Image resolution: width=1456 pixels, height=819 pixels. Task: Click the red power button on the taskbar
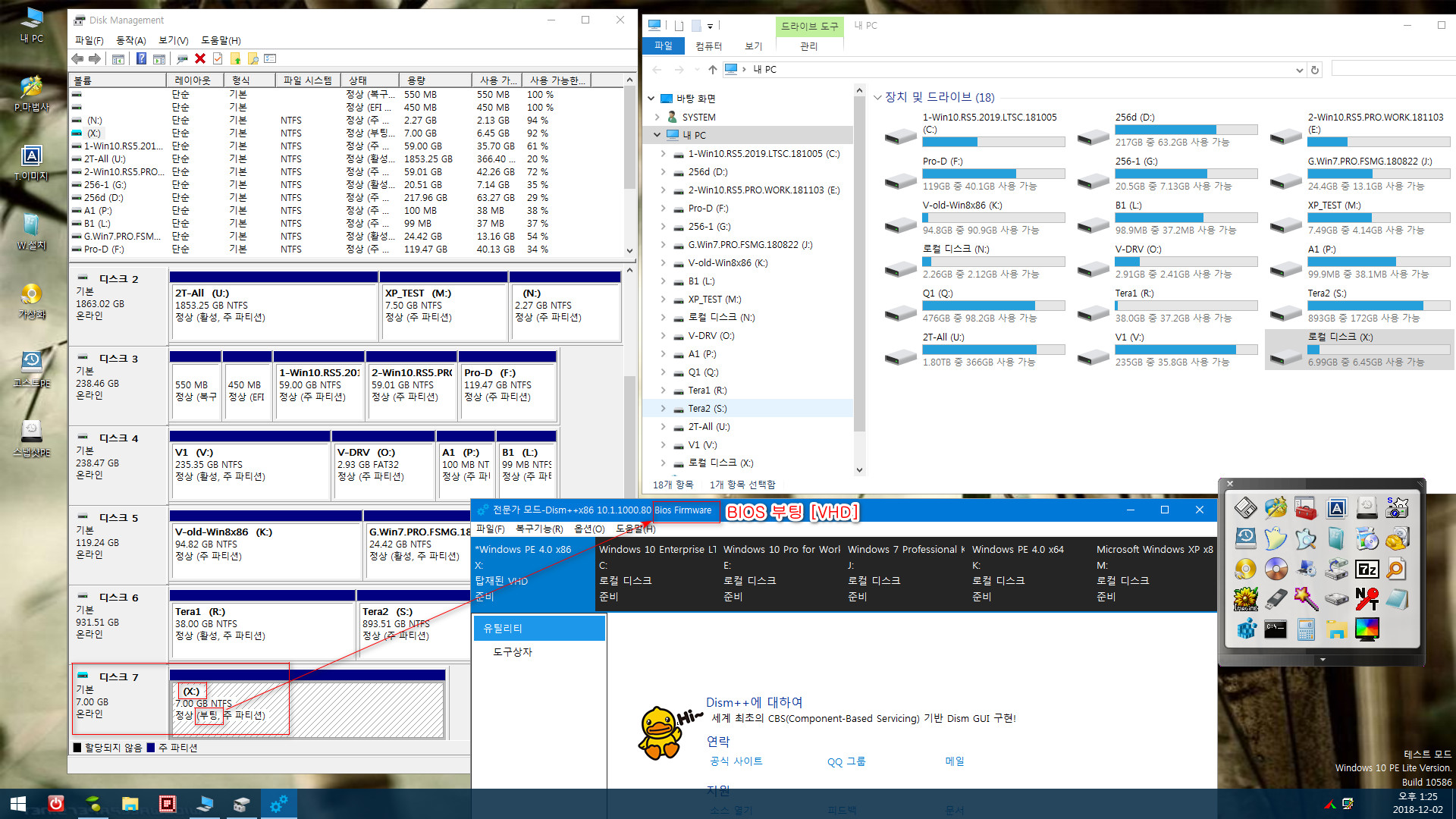(56, 804)
